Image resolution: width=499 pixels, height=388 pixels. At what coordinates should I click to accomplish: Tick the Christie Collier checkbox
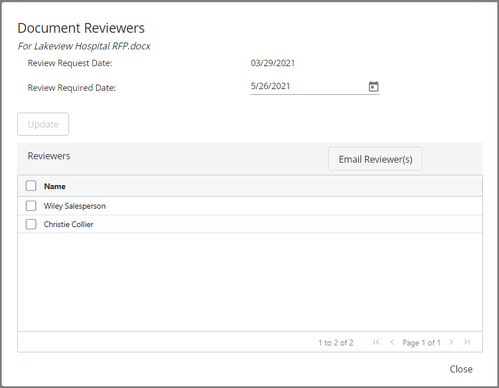tap(31, 224)
